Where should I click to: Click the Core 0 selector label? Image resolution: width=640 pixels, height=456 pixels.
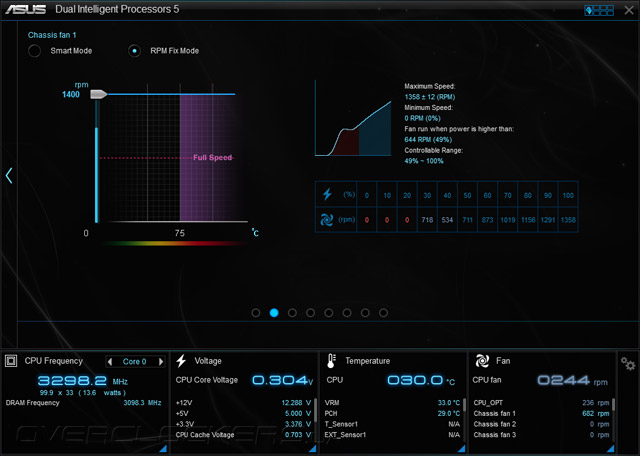tap(134, 362)
